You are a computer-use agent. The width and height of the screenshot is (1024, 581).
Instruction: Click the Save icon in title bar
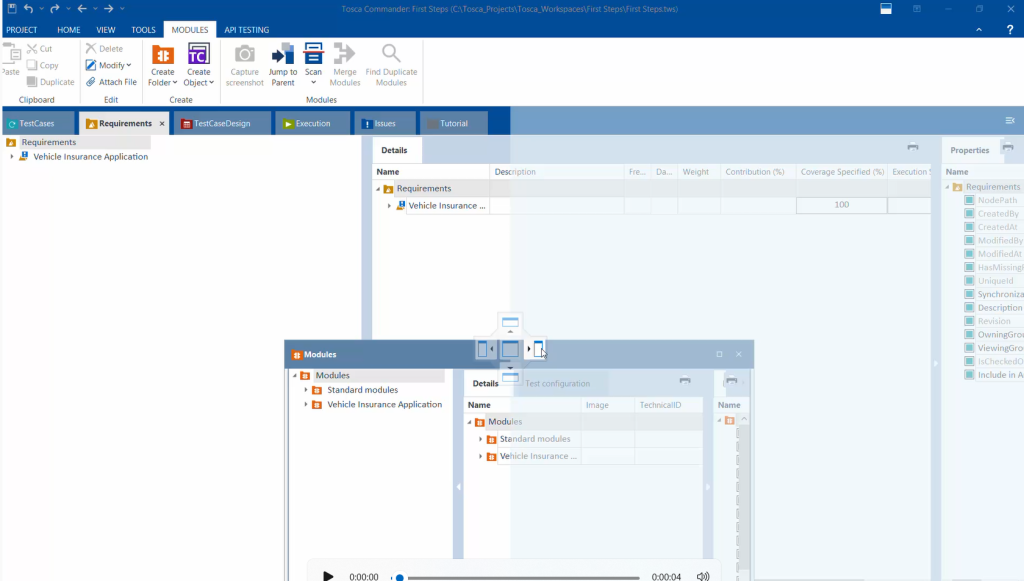(x=12, y=8)
